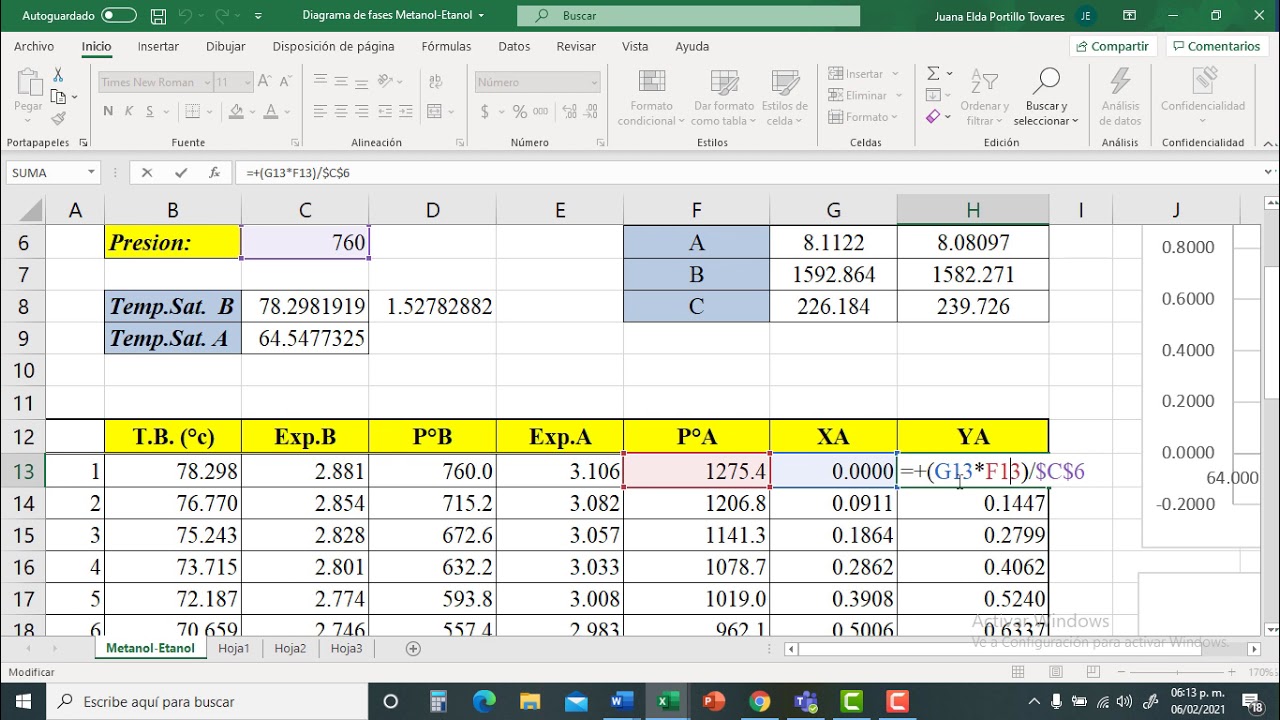Apply thousands separator (000) style
Image resolution: width=1280 pixels, height=720 pixels.
tap(542, 111)
